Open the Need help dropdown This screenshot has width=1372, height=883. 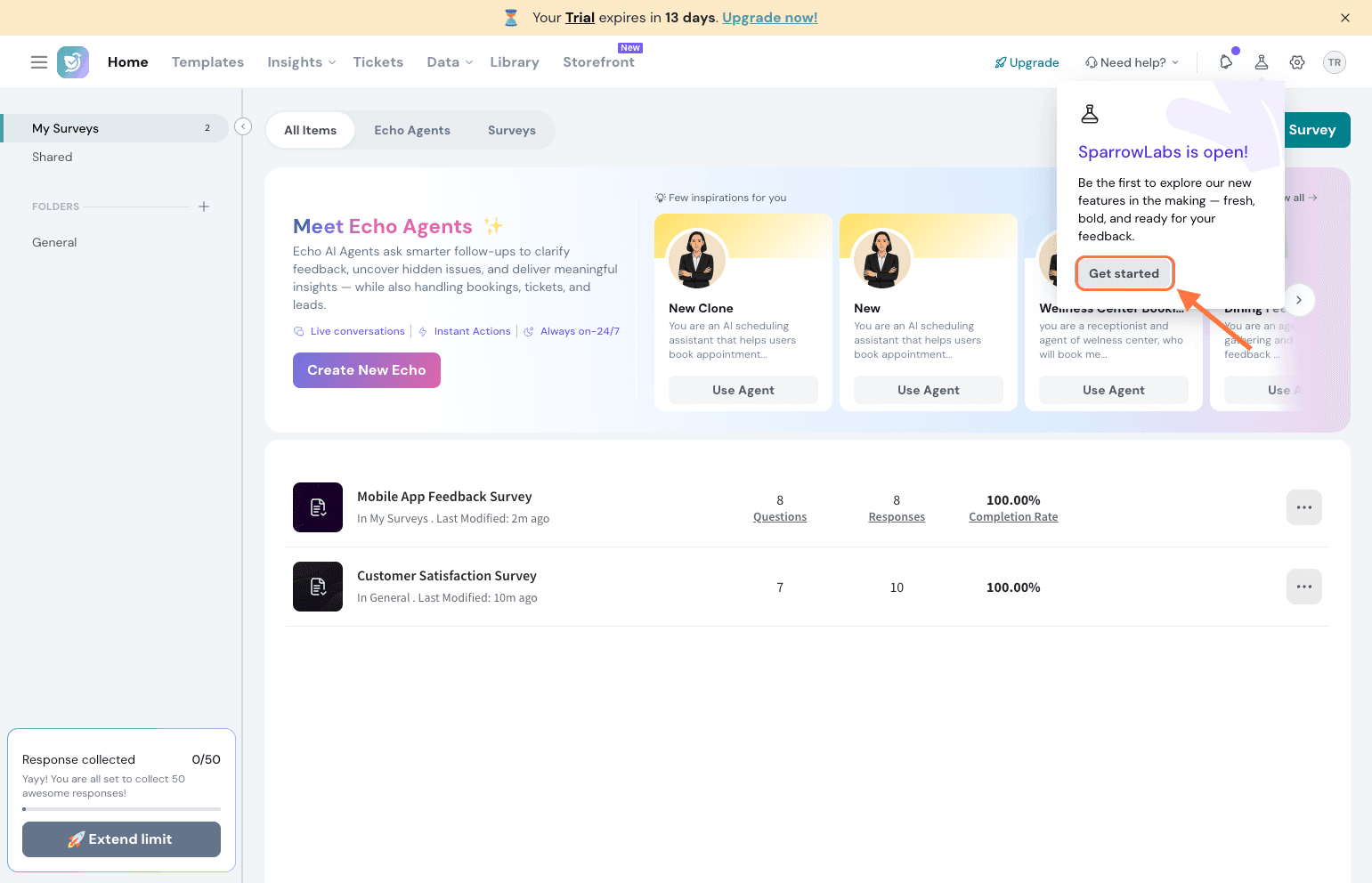(1132, 62)
